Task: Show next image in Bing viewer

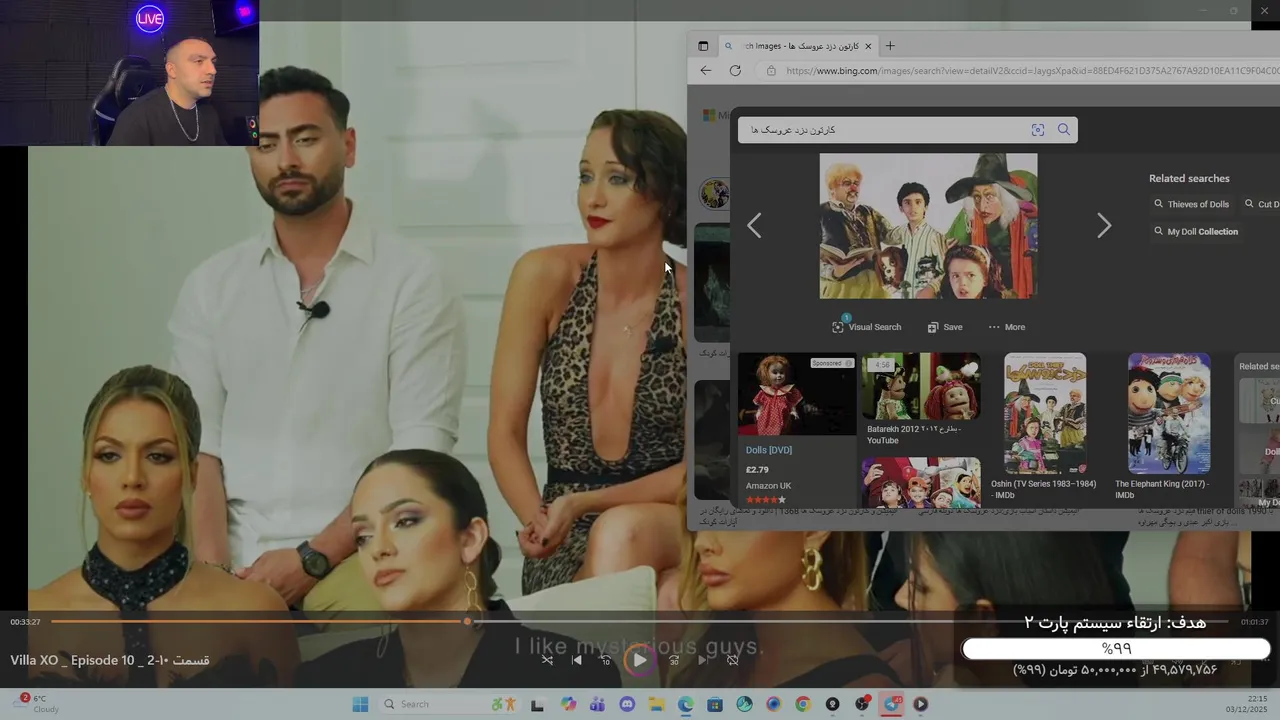Action: (x=1104, y=226)
